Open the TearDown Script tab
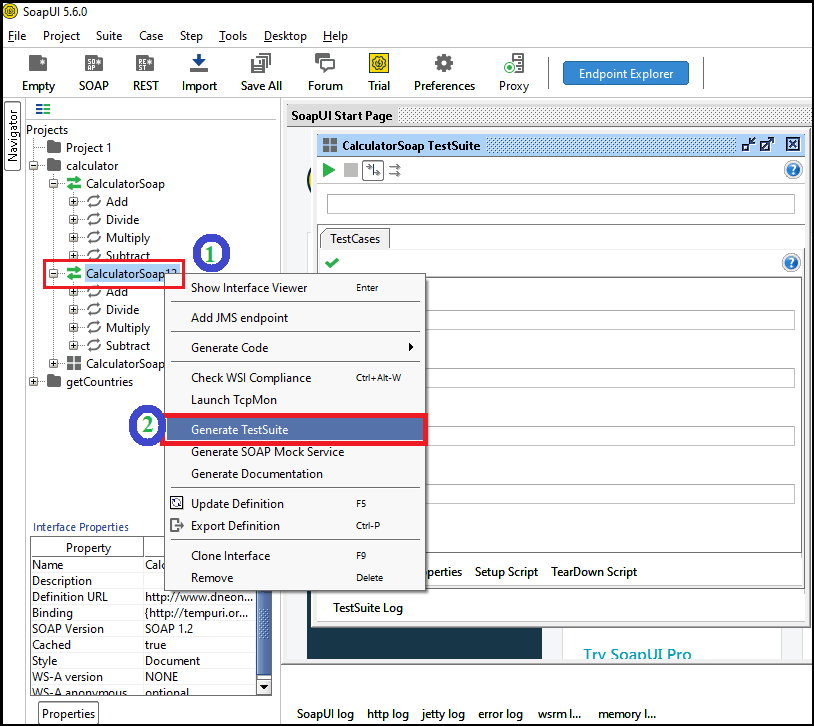 point(594,572)
